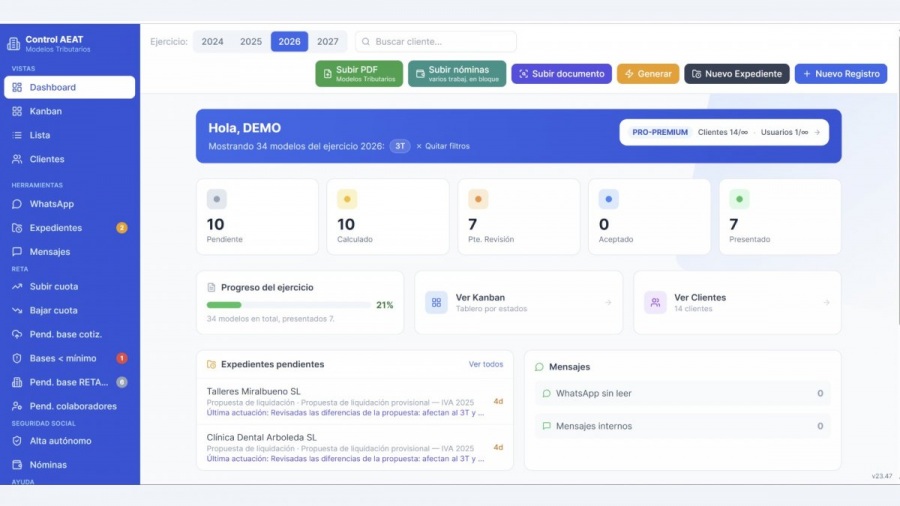Viewport: 900px width, 506px height.
Task: Focus the Buscar cliente search field
Action: tap(436, 41)
